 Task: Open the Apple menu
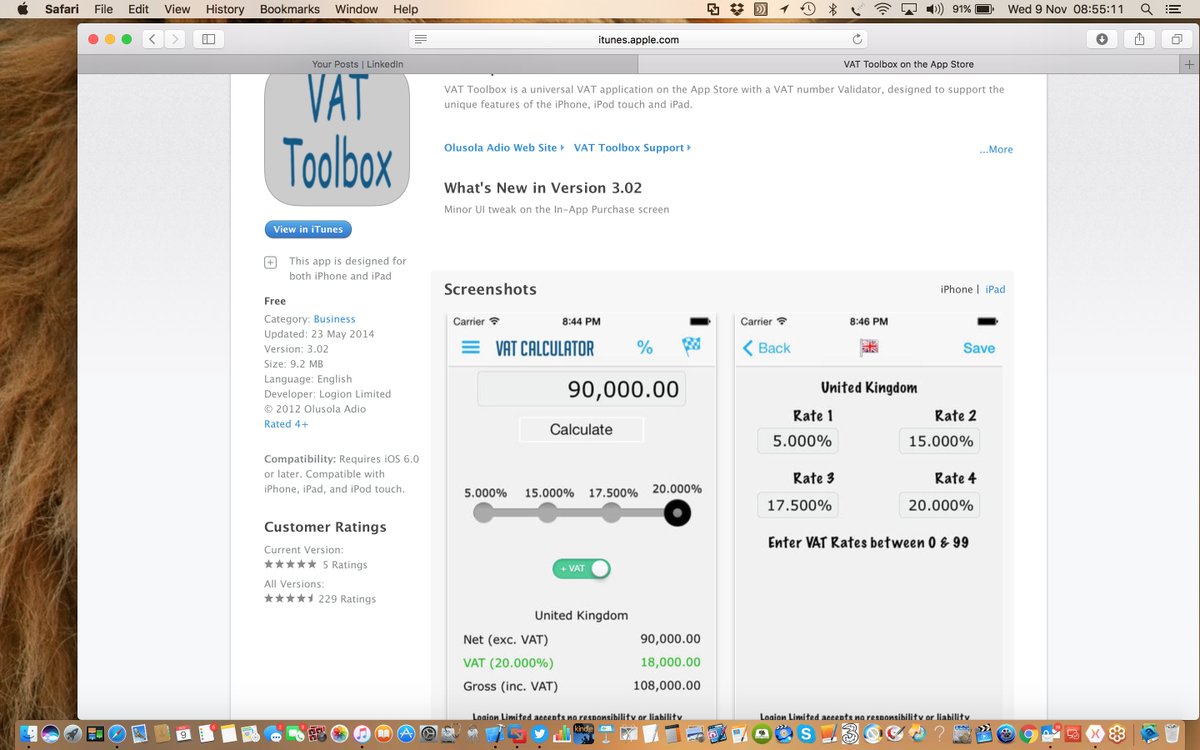(x=22, y=9)
